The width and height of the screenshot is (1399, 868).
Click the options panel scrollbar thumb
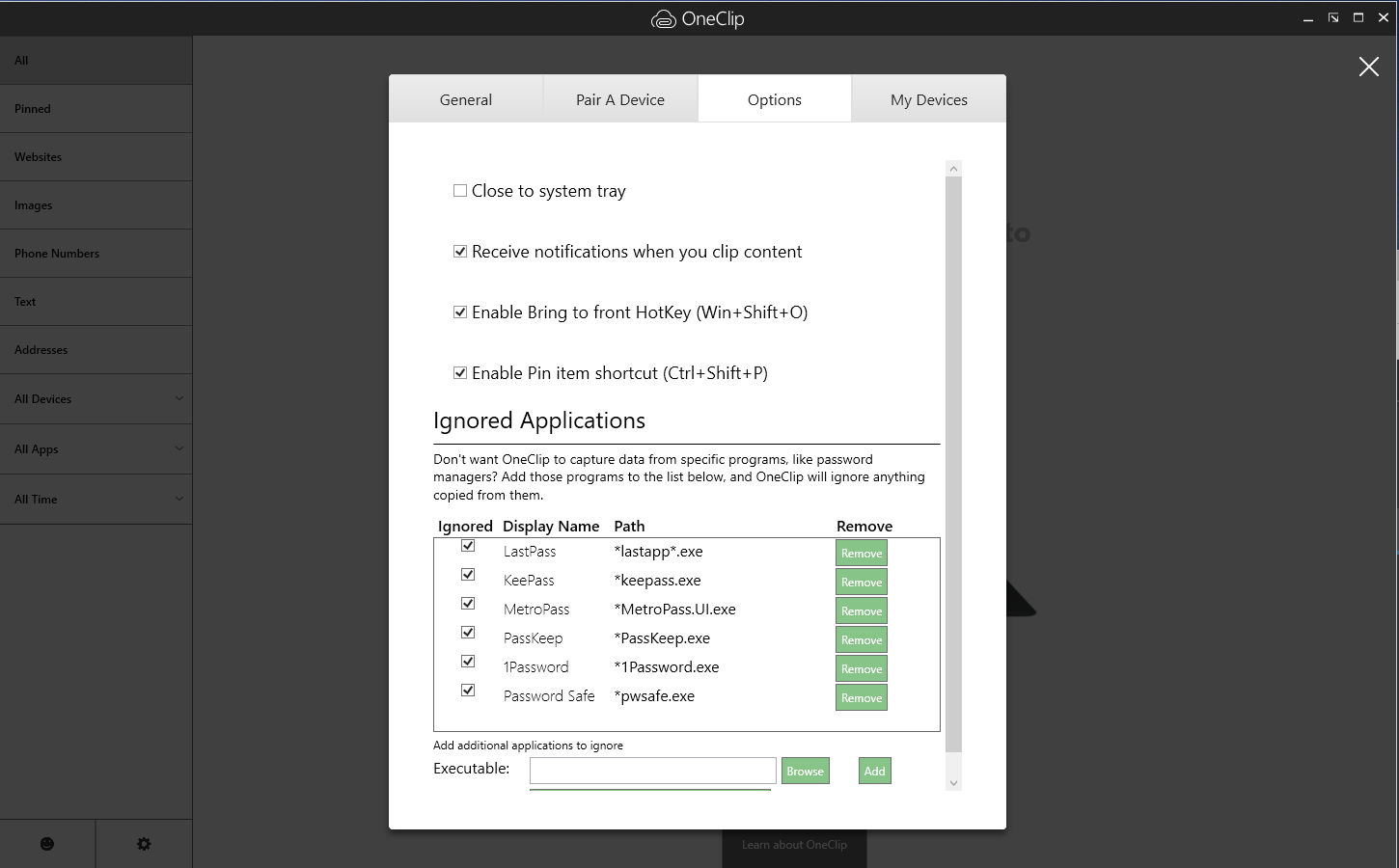pyautogui.click(x=953, y=464)
